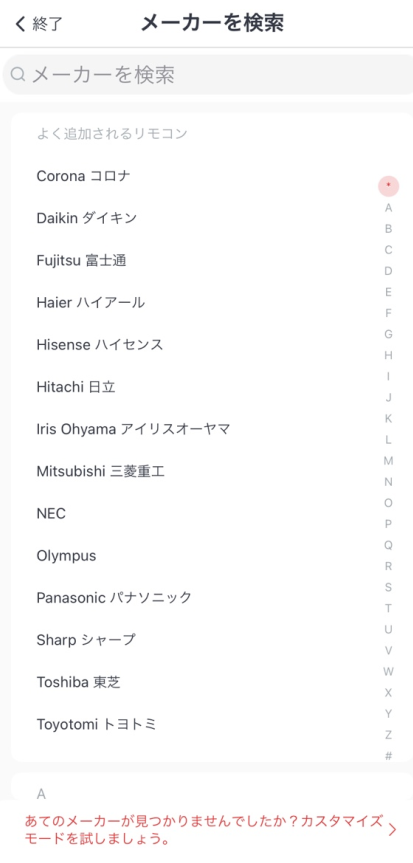The width and height of the screenshot is (413, 863).
Task: Select the red star index marker
Action: coord(389,186)
